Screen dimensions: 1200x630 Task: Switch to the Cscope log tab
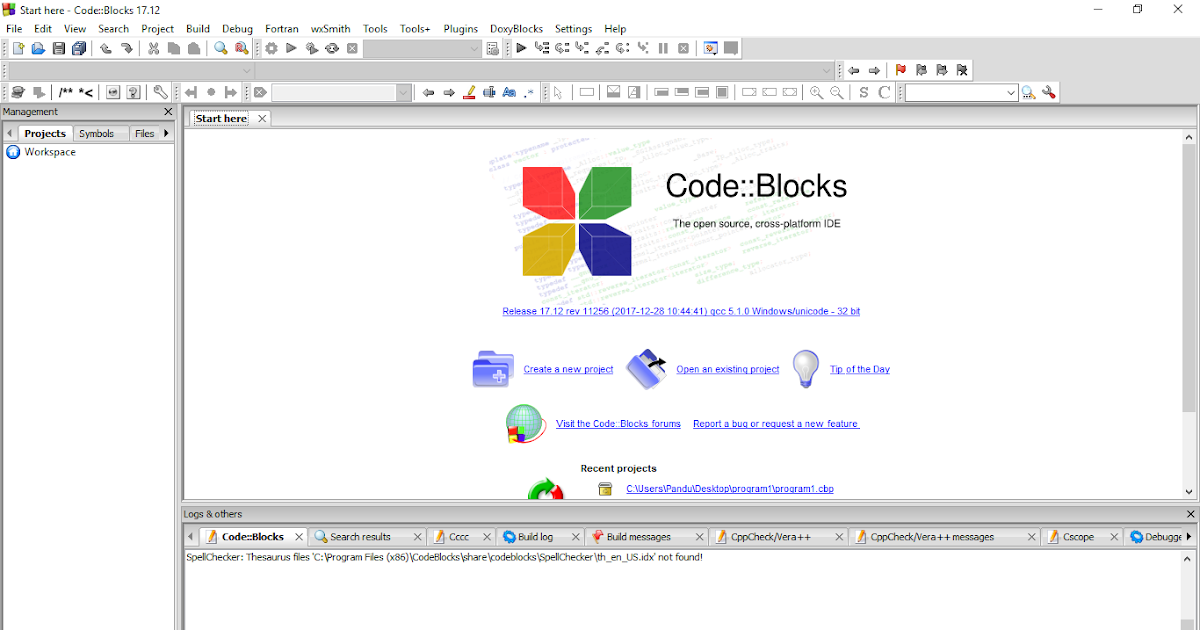pyautogui.click(x=1078, y=537)
